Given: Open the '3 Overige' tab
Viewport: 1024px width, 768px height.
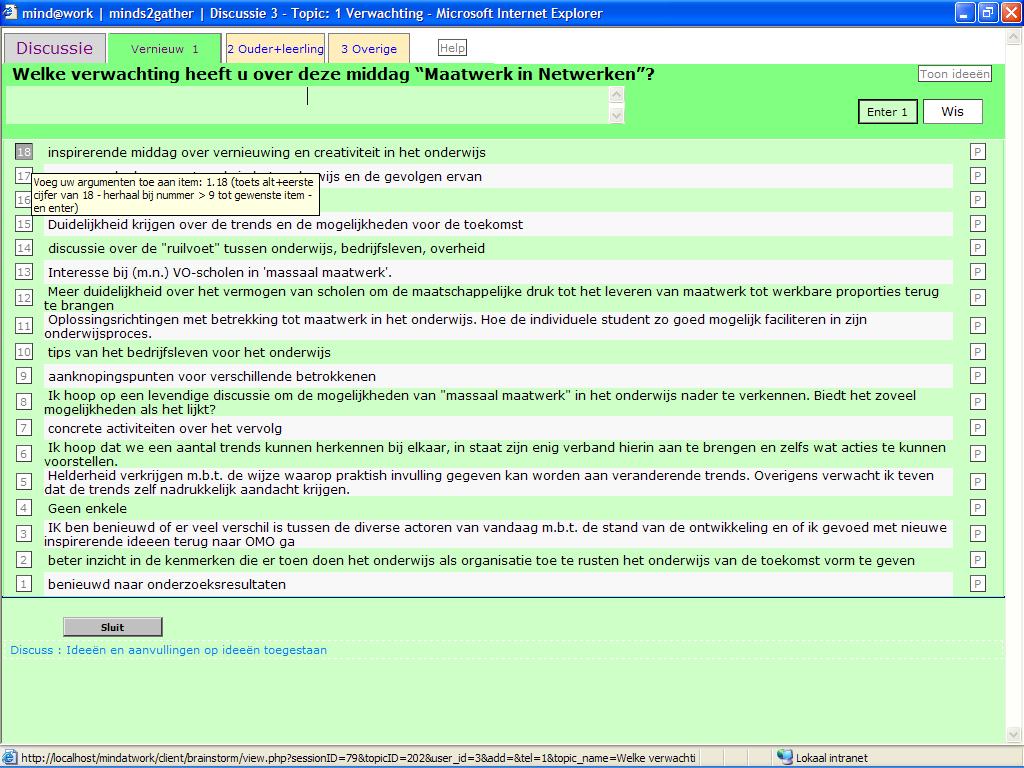Looking at the screenshot, I should pyautogui.click(x=369, y=49).
